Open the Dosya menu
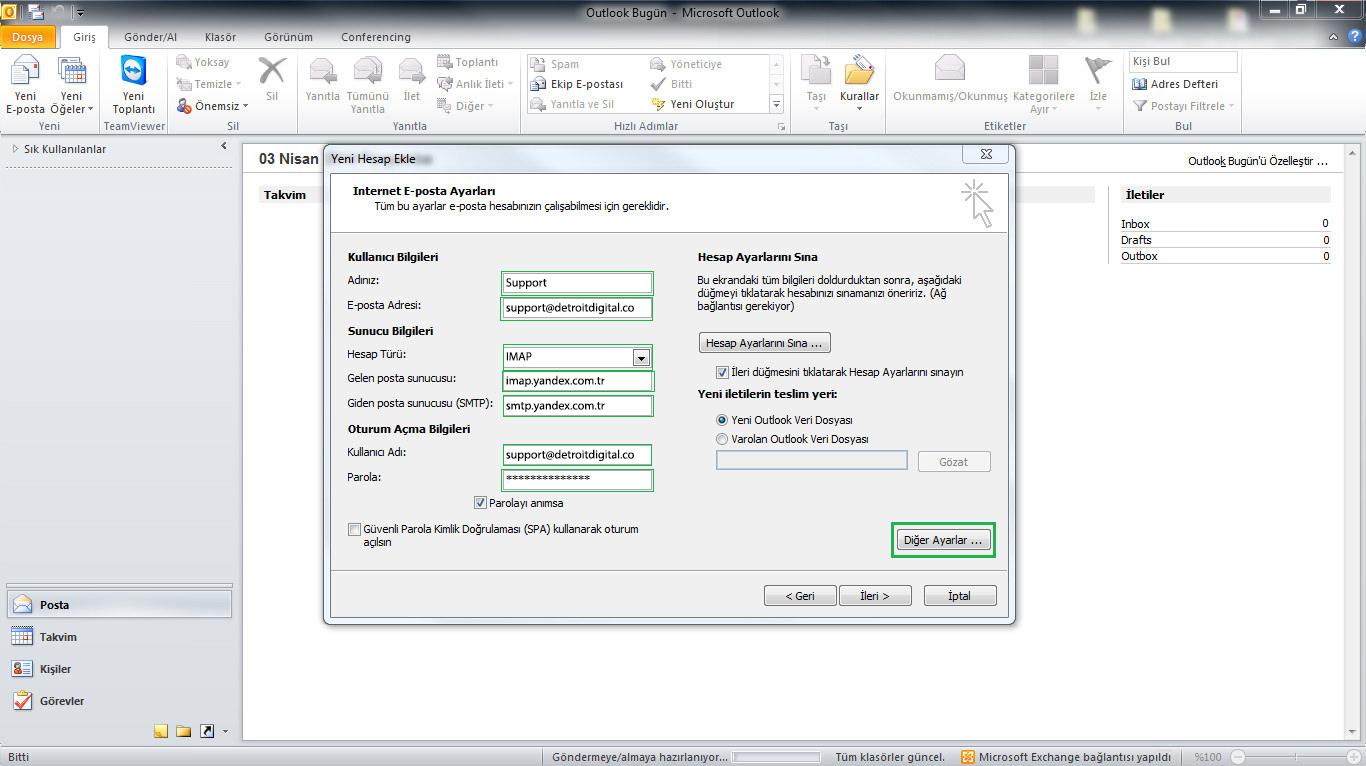Screen dimensions: 1366x766 pos(28,36)
